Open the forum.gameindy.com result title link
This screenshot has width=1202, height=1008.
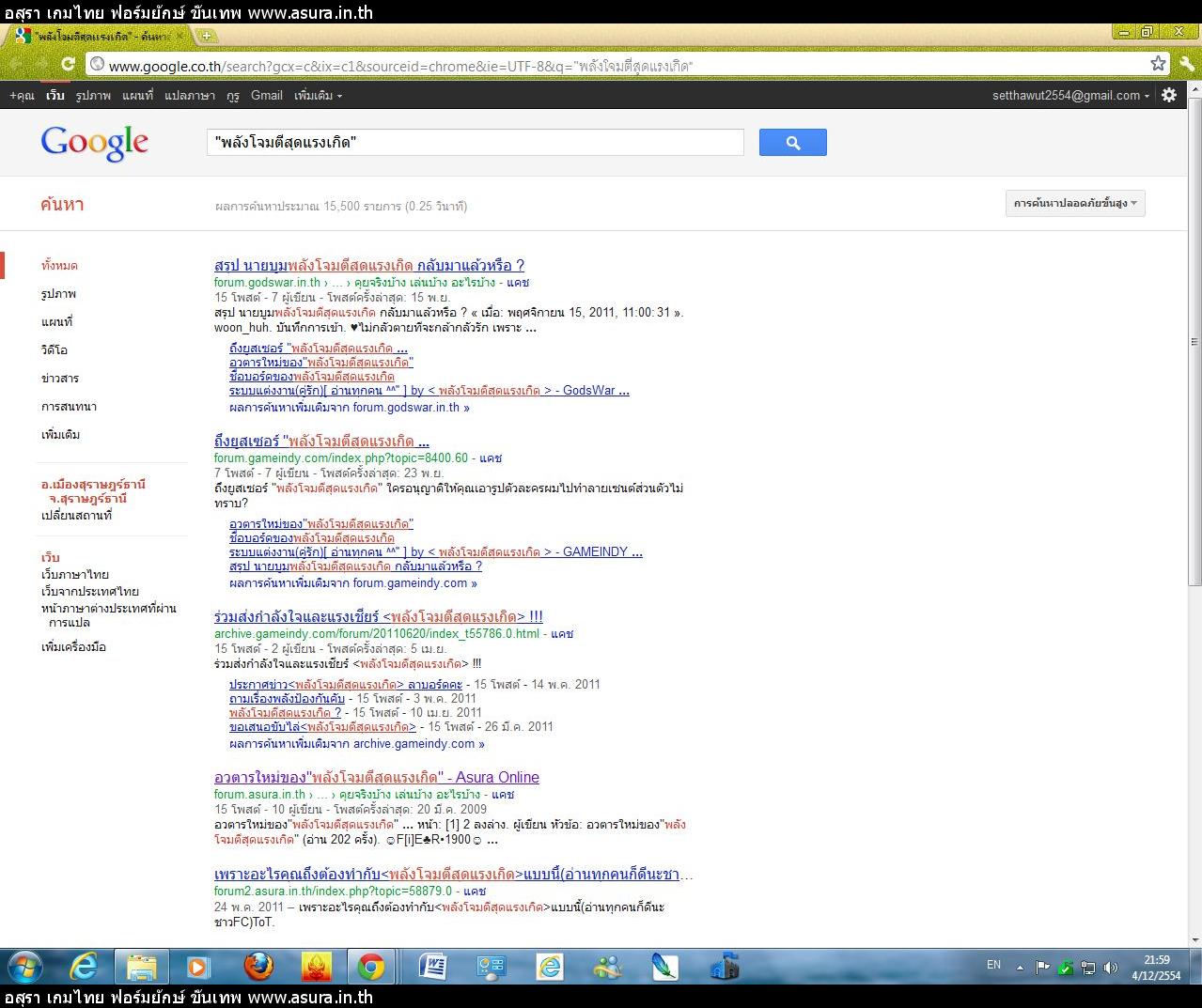tap(321, 442)
